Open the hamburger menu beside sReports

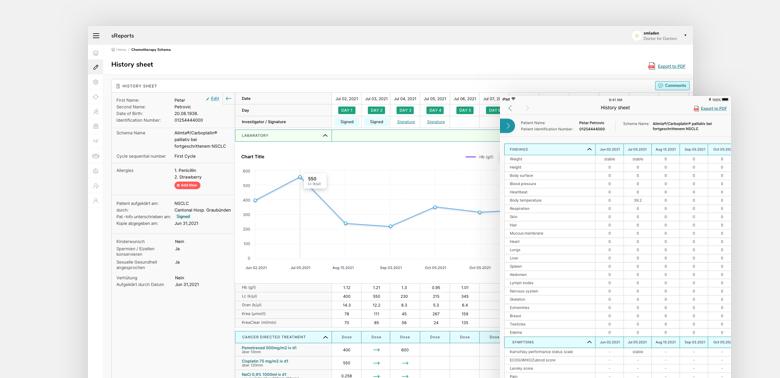tap(96, 36)
